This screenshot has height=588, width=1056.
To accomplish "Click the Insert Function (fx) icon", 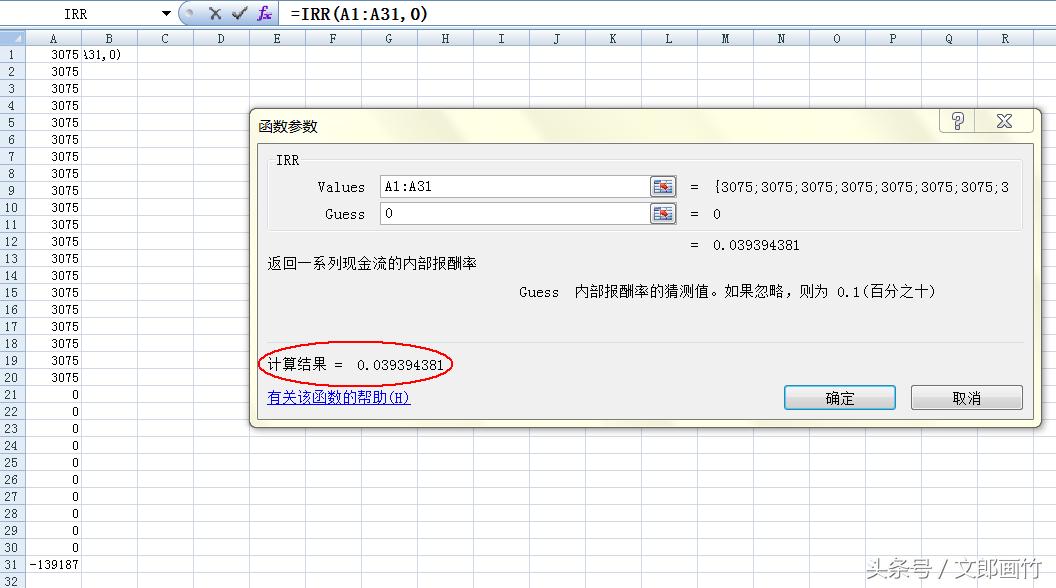I will pos(264,13).
